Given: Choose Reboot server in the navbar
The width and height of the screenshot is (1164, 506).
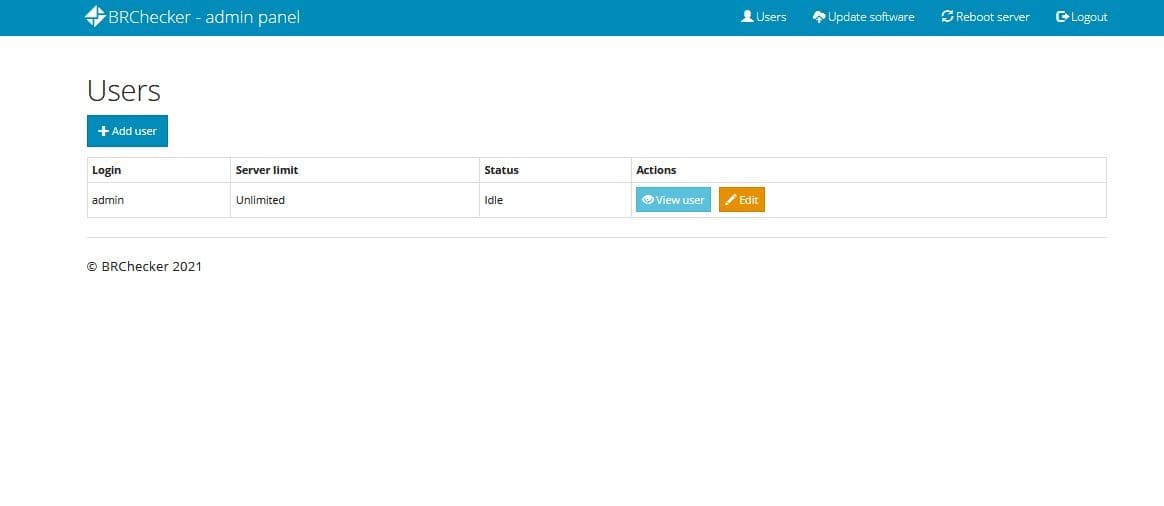Looking at the screenshot, I should pyautogui.click(x=985, y=16).
